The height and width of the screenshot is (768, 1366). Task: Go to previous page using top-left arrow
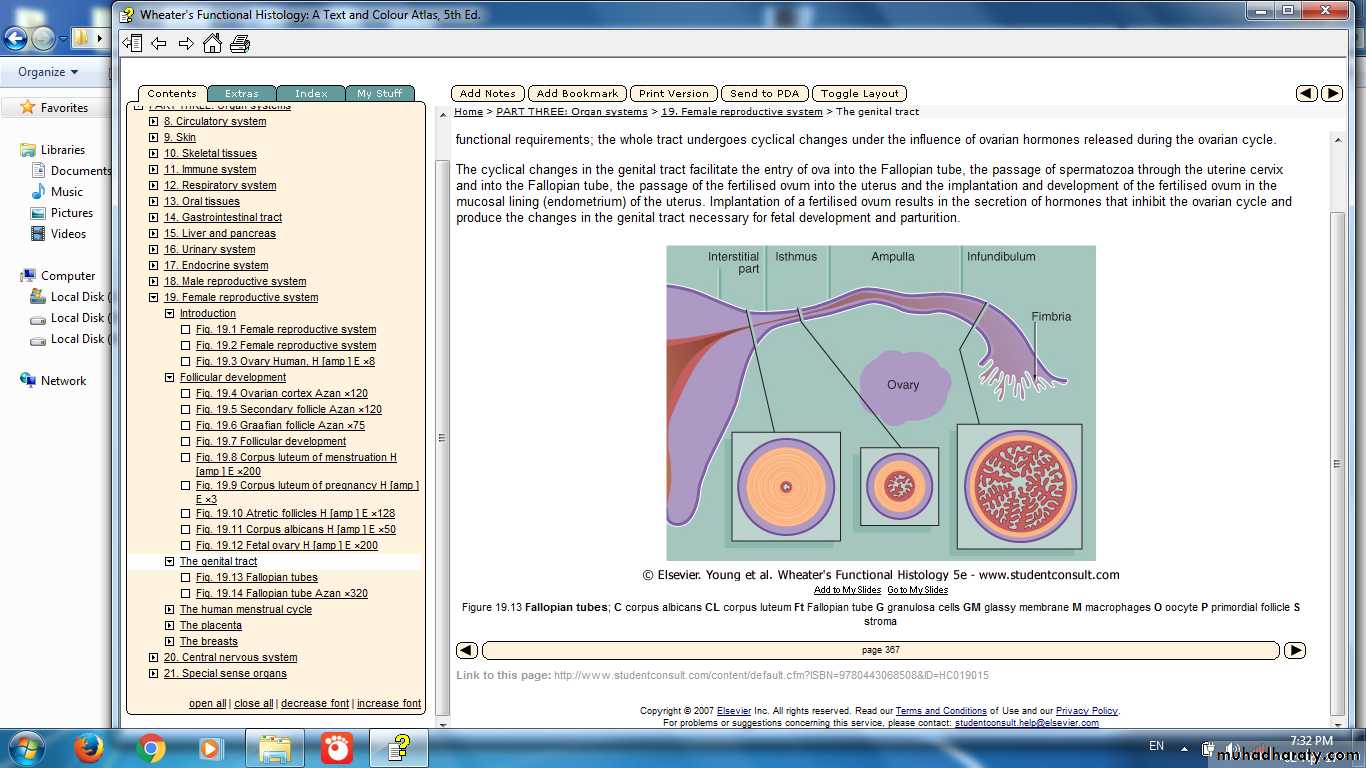coord(1306,93)
